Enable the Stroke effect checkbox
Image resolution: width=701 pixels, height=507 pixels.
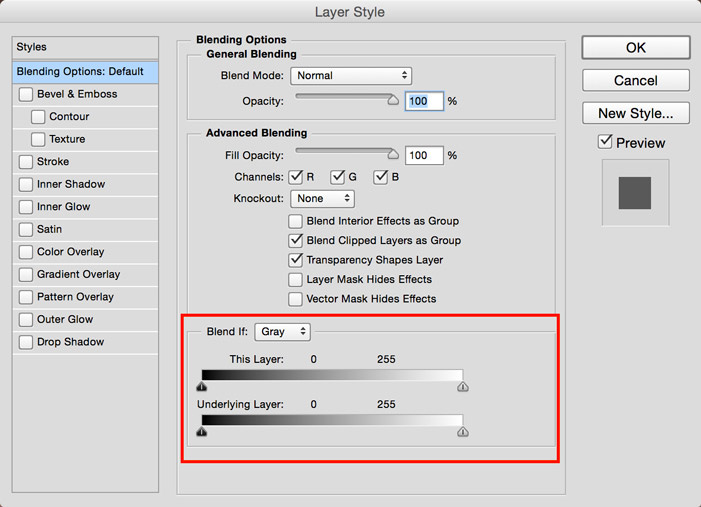pos(26,162)
